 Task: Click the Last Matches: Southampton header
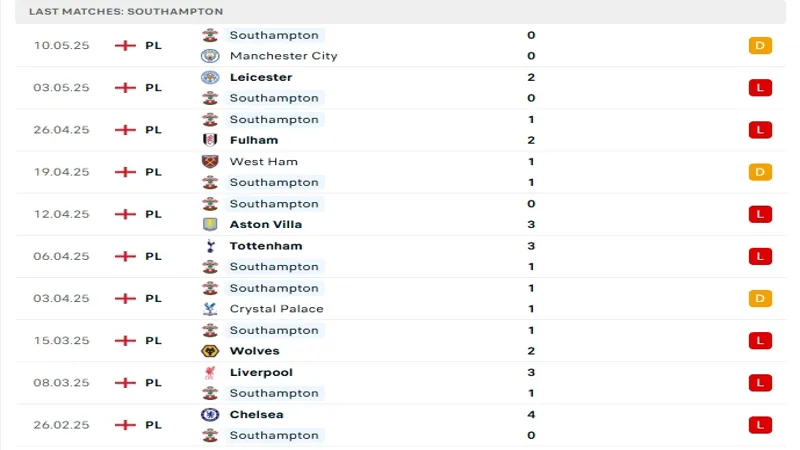(126, 11)
